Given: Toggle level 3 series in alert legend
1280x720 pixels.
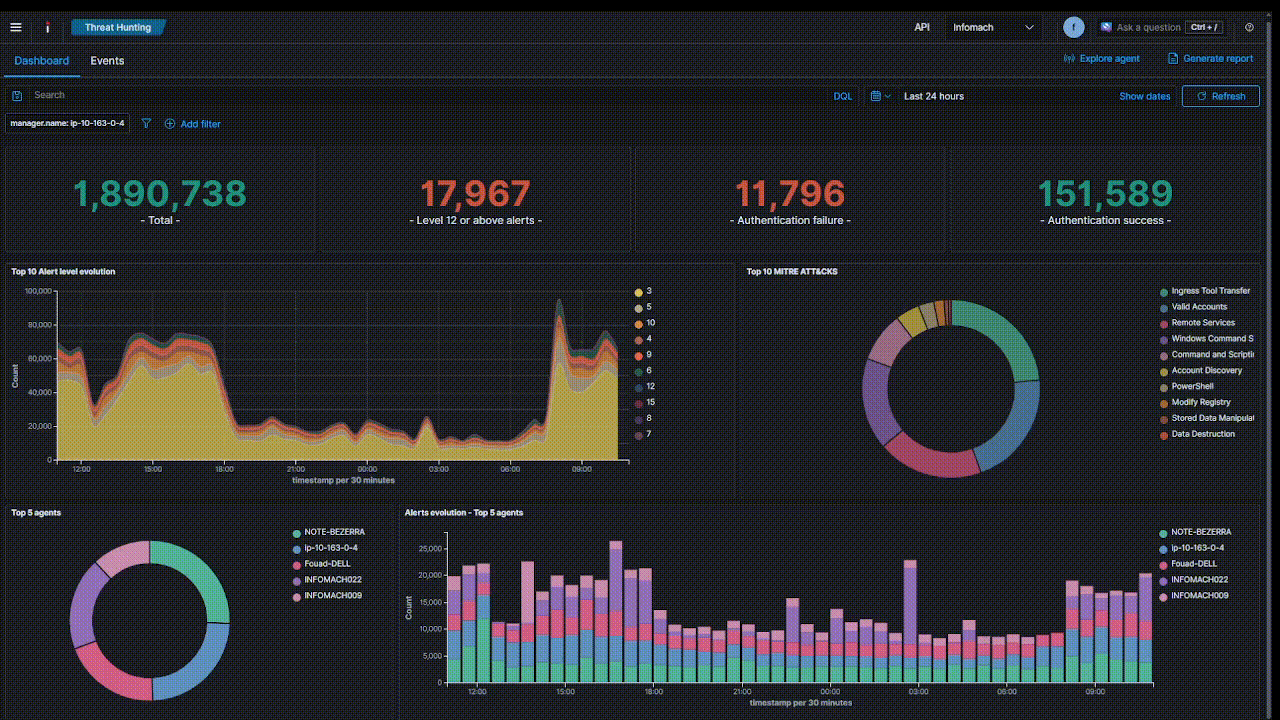Looking at the screenshot, I should (x=648, y=291).
